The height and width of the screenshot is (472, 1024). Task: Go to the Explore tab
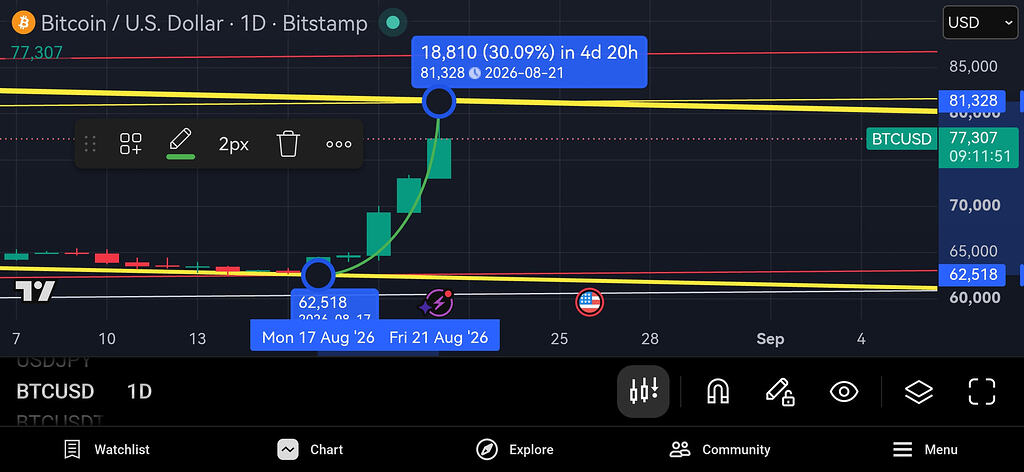(515, 449)
